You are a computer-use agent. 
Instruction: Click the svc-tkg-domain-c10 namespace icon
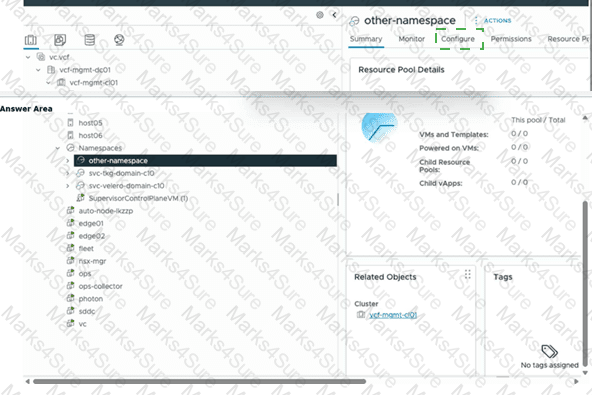coord(80,173)
